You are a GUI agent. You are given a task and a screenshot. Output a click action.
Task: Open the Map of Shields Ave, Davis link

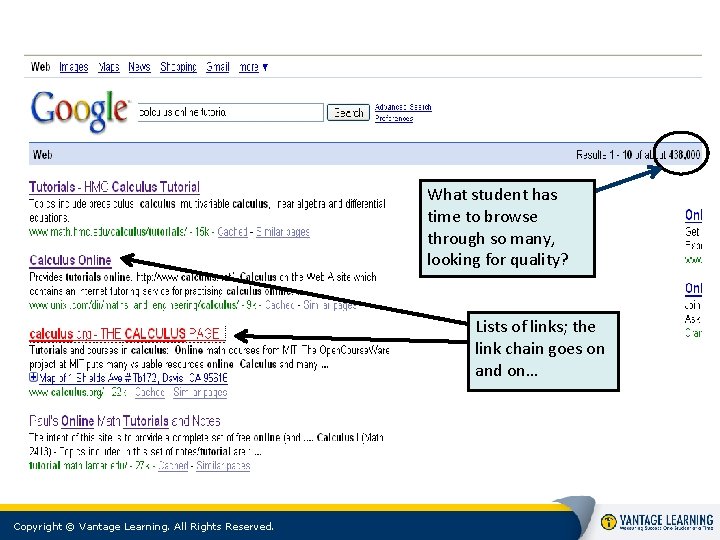(x=133, y=378)
